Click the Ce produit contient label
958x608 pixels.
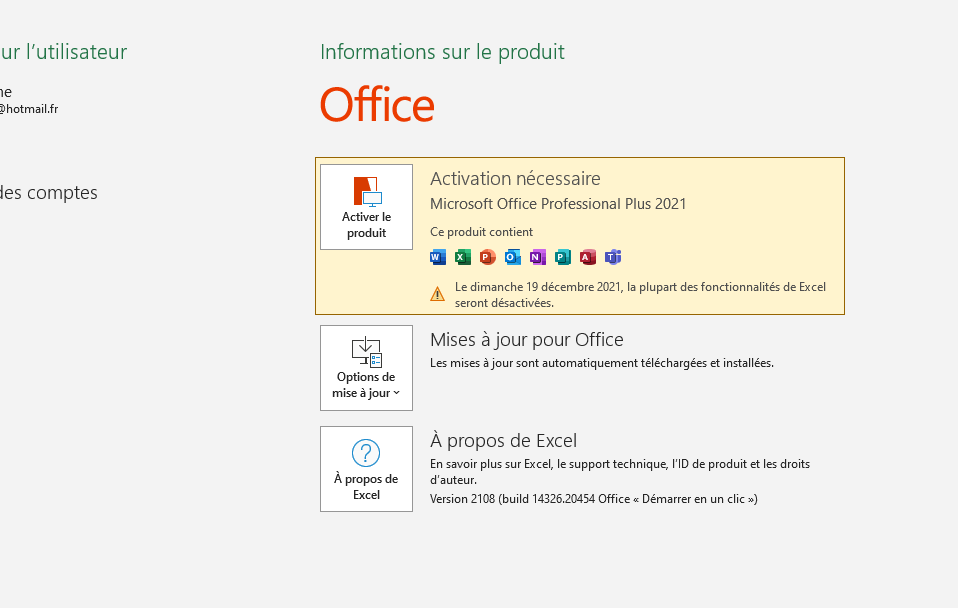click(x=481, y=232)
